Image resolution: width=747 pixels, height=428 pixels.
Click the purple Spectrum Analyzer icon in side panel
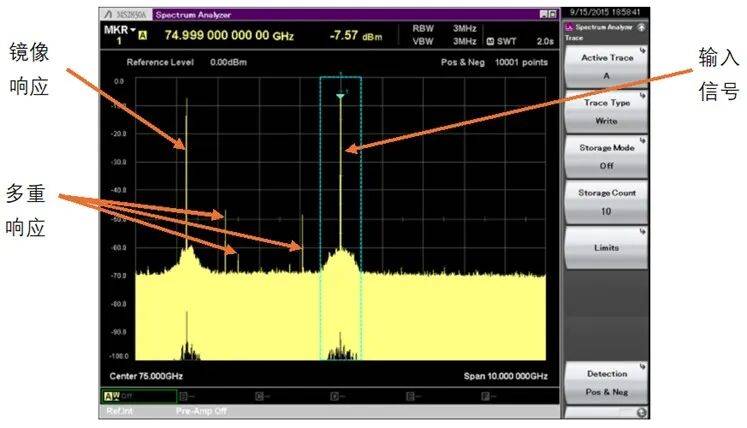coord(570,27)
